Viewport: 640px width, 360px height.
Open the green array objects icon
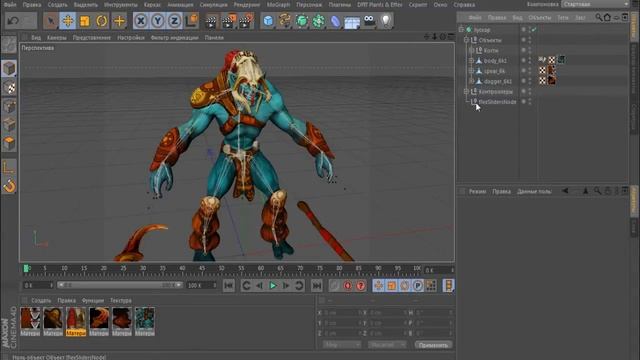click(x=318, y=21)
